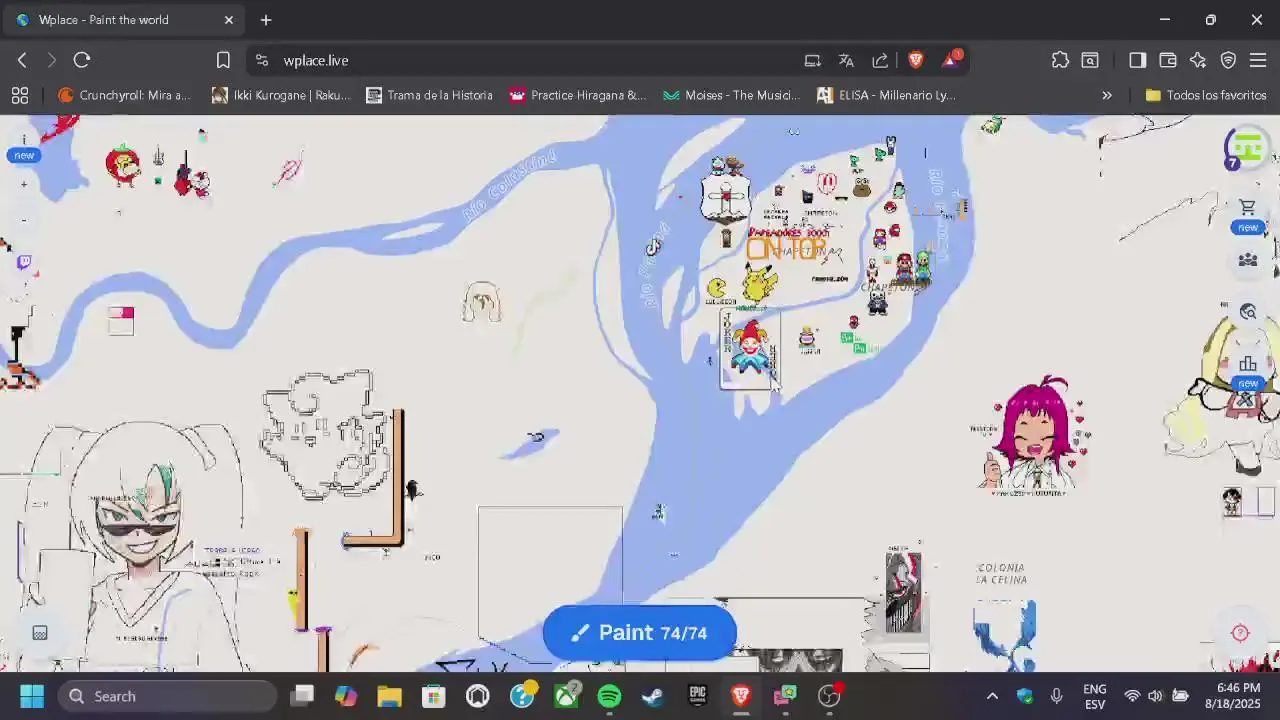This screenshot has height=720, width=1280.
Task: Open the translate page icon
Action: pos(846,60)
